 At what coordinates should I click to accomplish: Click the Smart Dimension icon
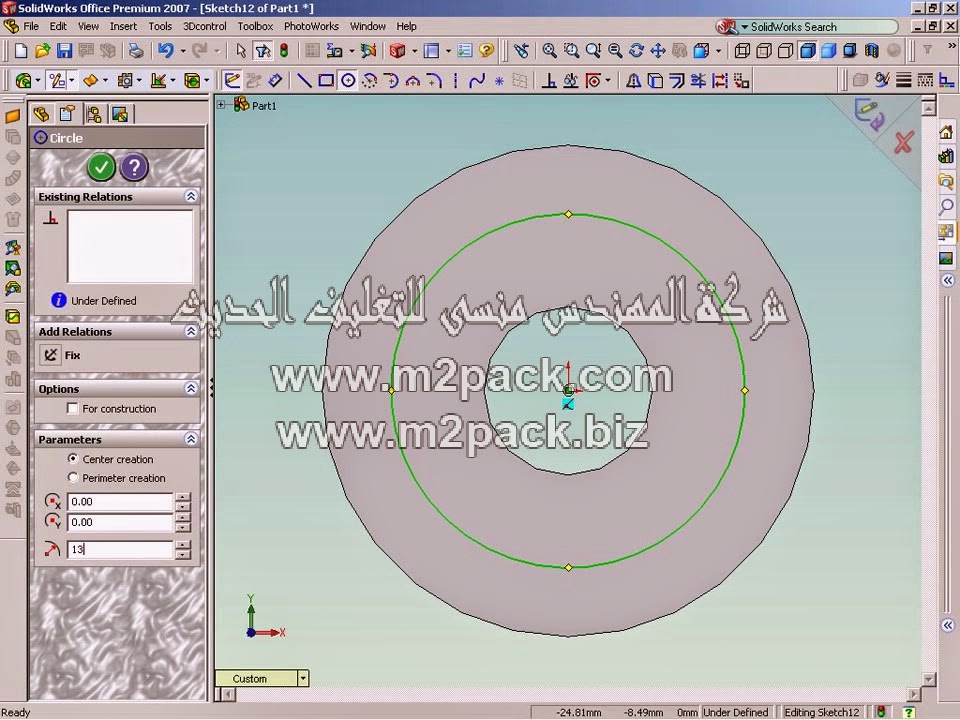276,81
